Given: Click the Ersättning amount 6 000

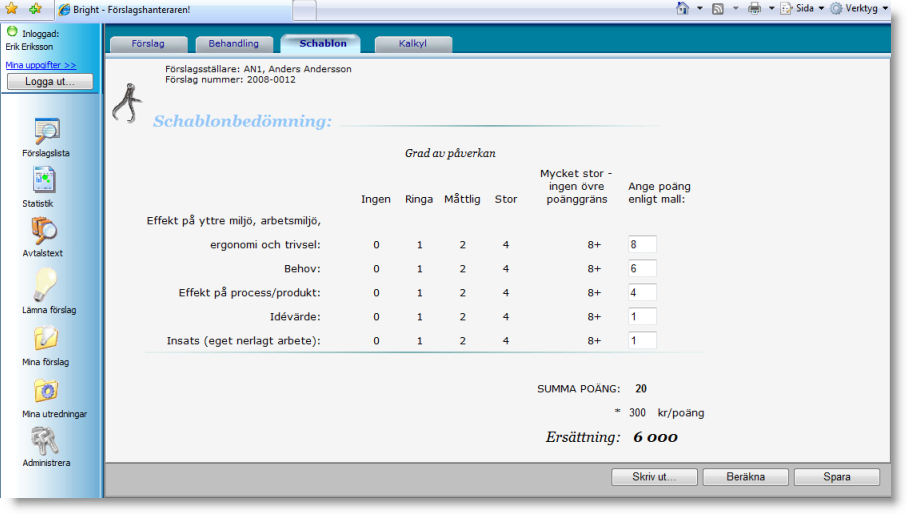Looking at the screenshot, I should tap(655, 437).
